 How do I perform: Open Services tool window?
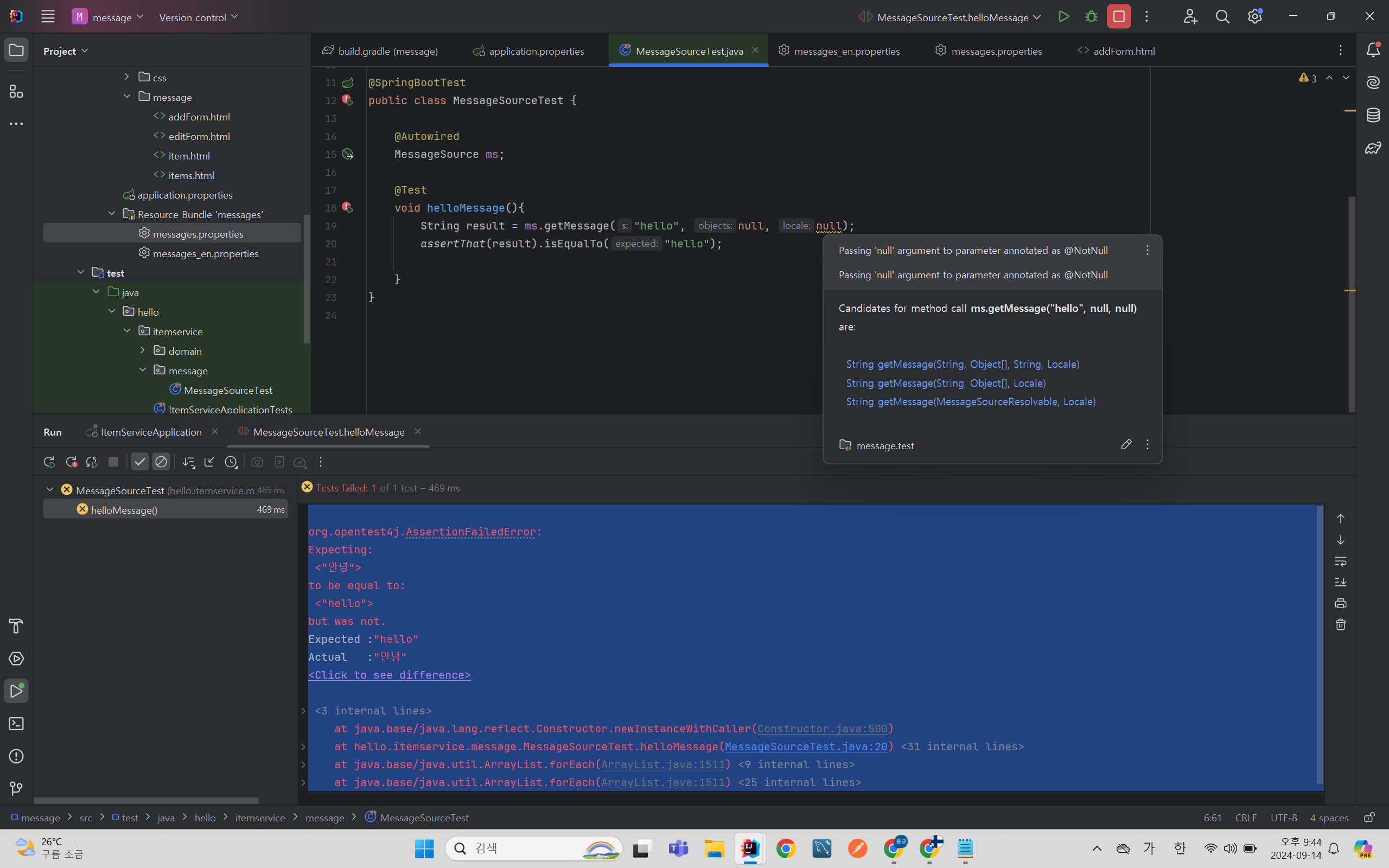(16, 659)
